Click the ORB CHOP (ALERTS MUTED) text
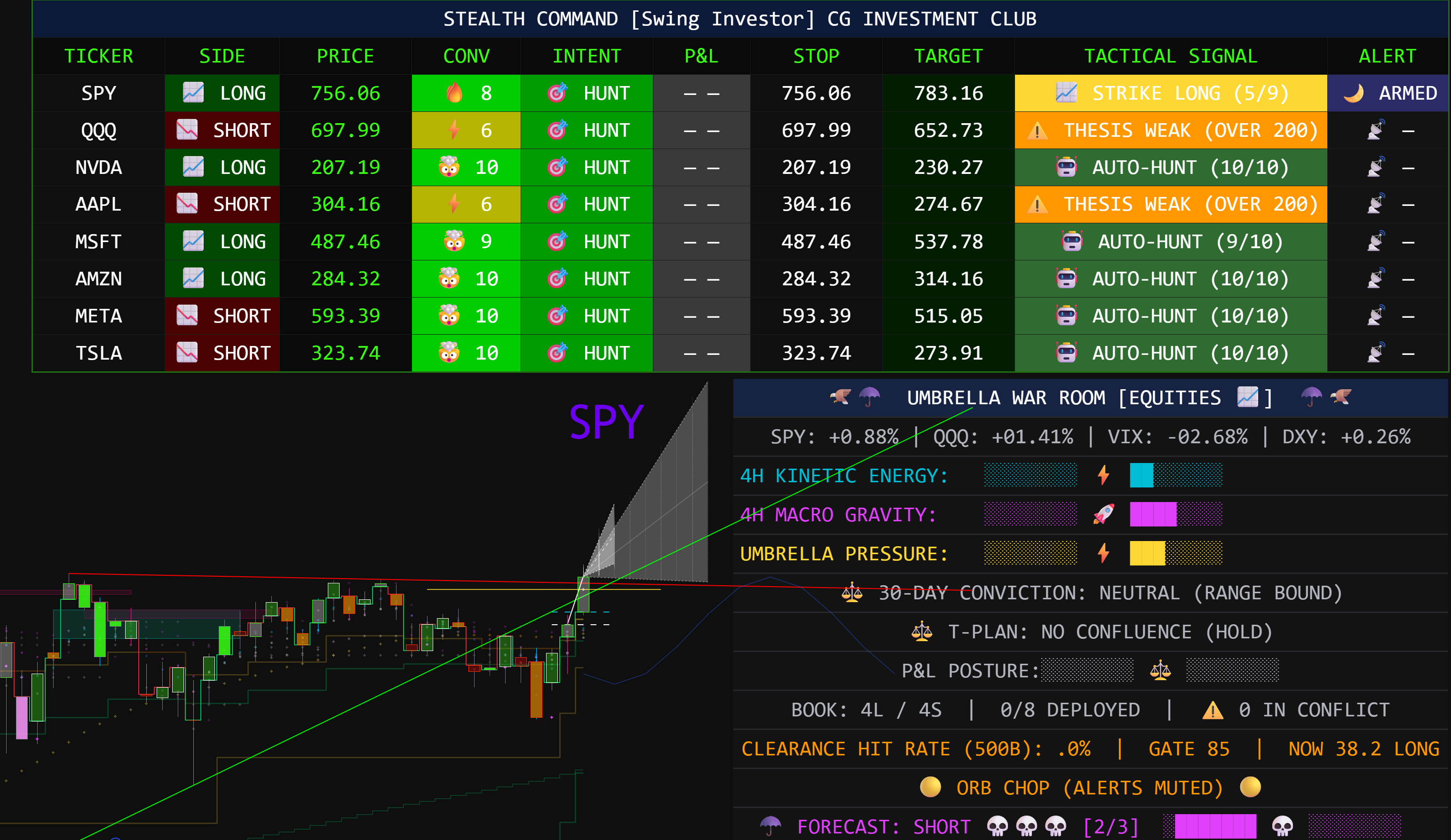 [x=1089, y=788]
